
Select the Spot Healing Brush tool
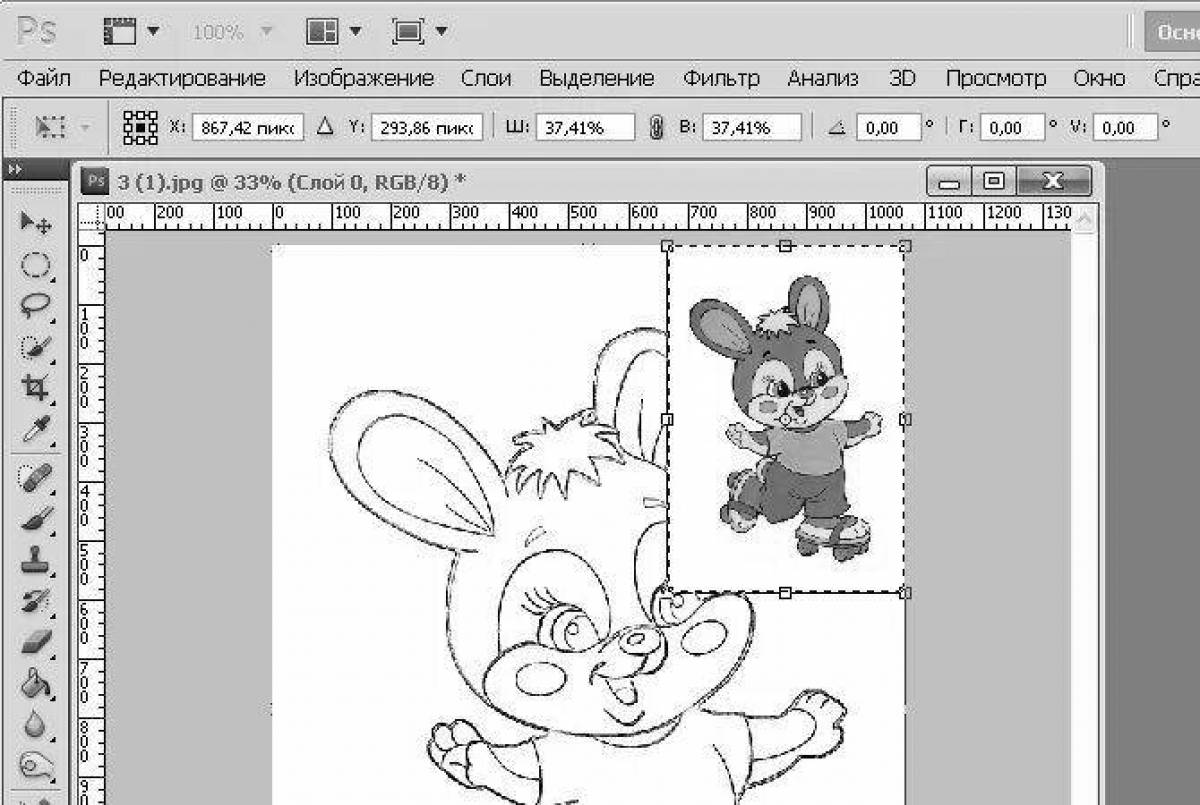tap(36, 478)
